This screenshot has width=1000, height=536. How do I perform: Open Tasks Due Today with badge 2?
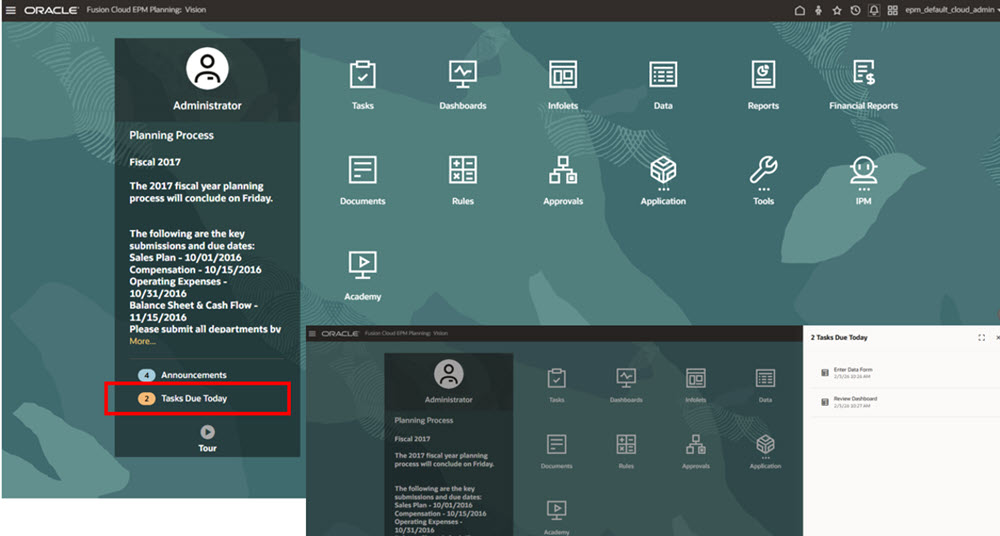click(x=182, y=399)
